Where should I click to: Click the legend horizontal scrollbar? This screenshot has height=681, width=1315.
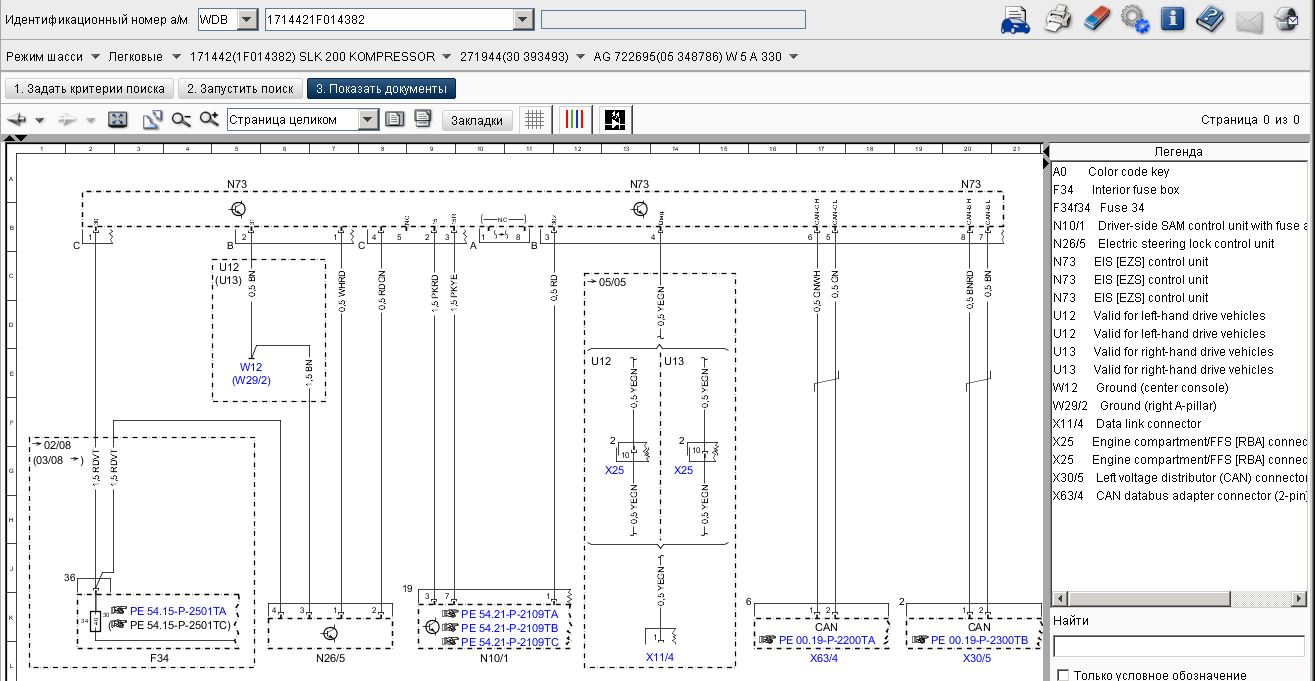click(x=1179, y=598)
